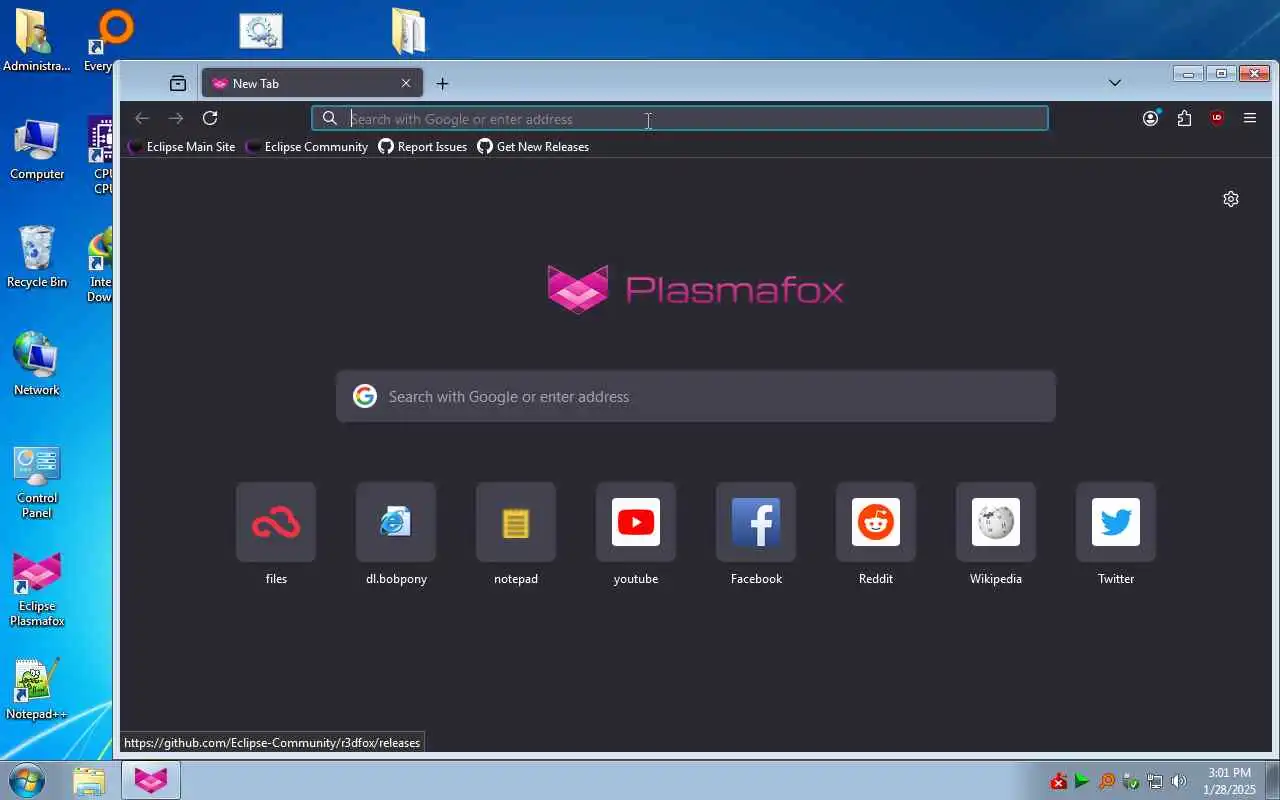Screen dimensions: 1280x800
Task: Open the hamburger application menu
Action: [1250, 118]
